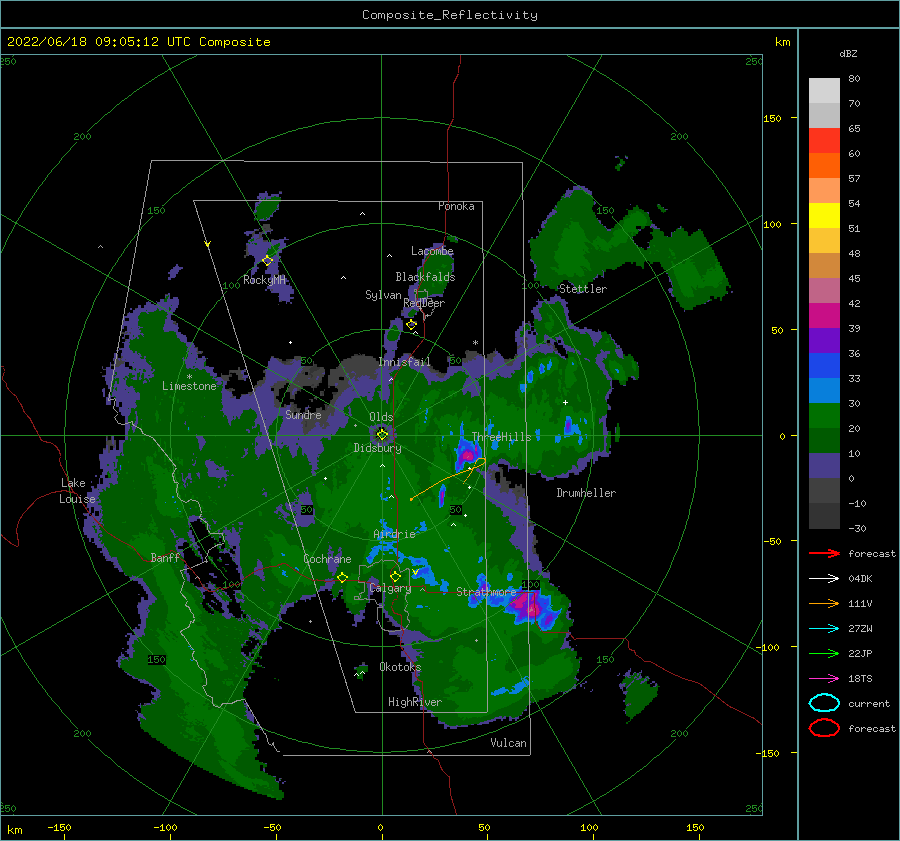Click the Stettler label
This screenshot has width=900, height=841.
583,289
